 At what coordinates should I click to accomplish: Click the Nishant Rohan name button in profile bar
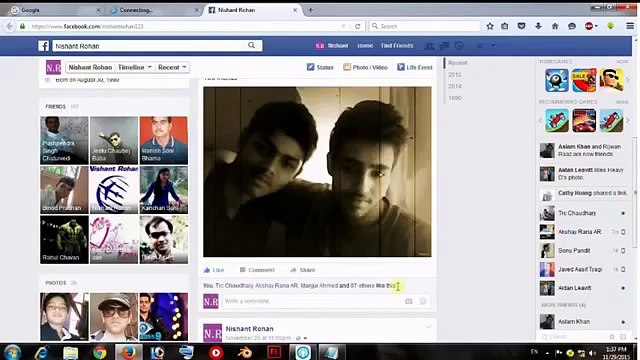[x=90, y=67]
